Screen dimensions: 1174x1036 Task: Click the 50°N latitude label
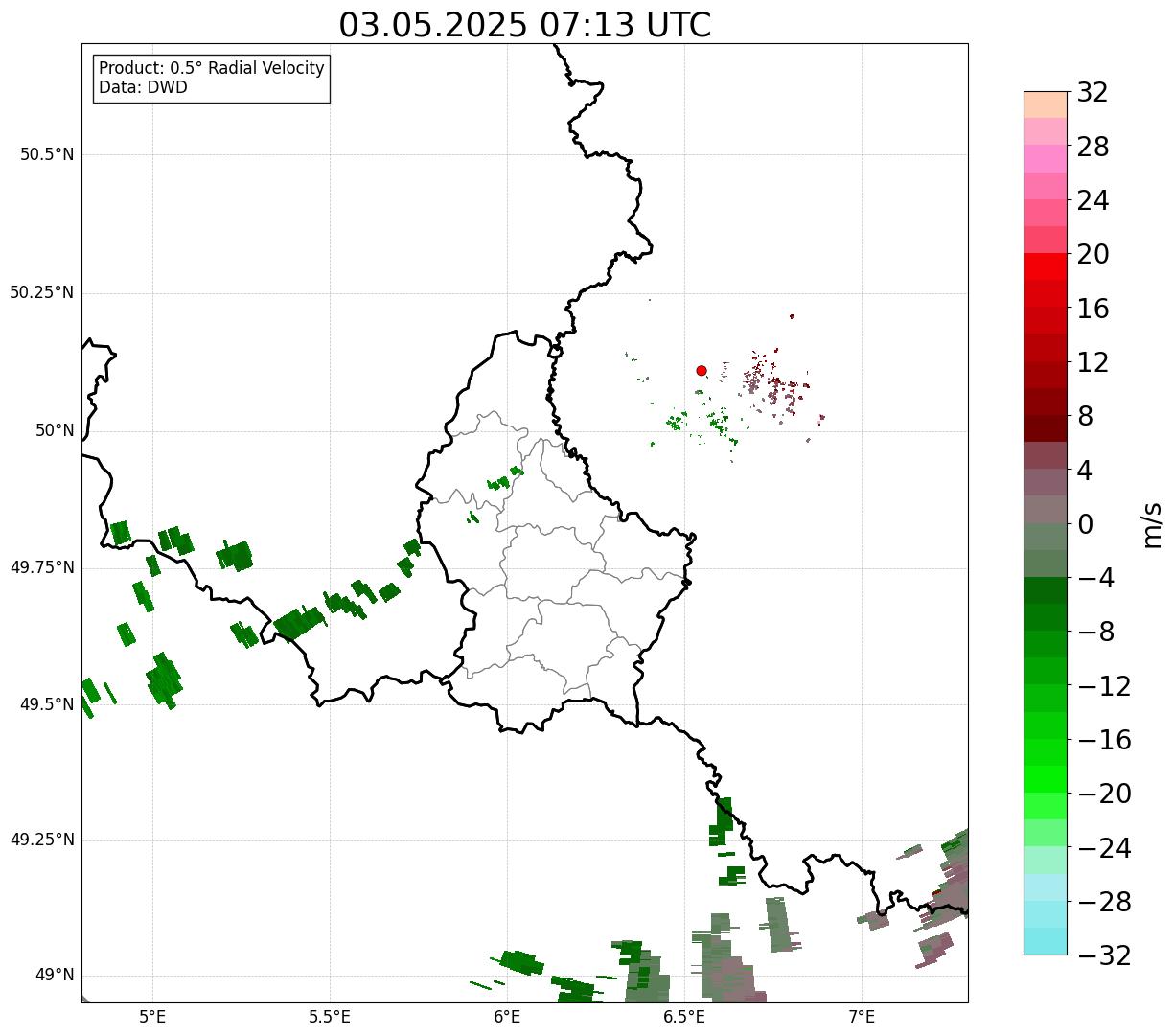[x=55, y=430]
